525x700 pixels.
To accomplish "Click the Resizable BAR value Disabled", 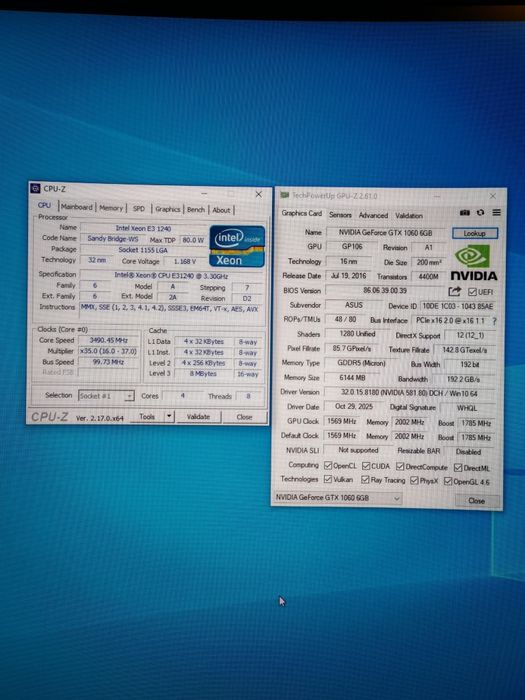I will click(469, 451).
